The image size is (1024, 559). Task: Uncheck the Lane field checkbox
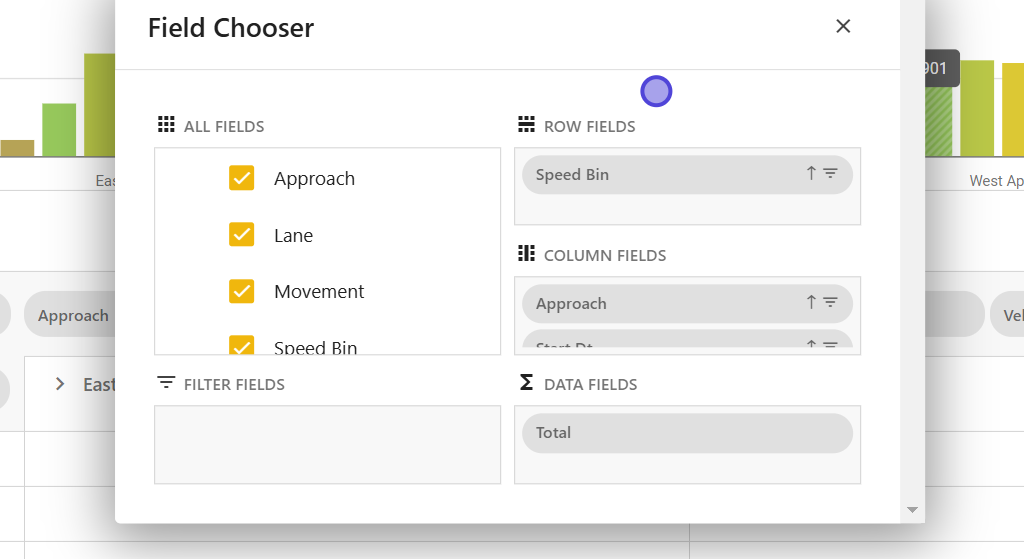click(x=242, y=235)
